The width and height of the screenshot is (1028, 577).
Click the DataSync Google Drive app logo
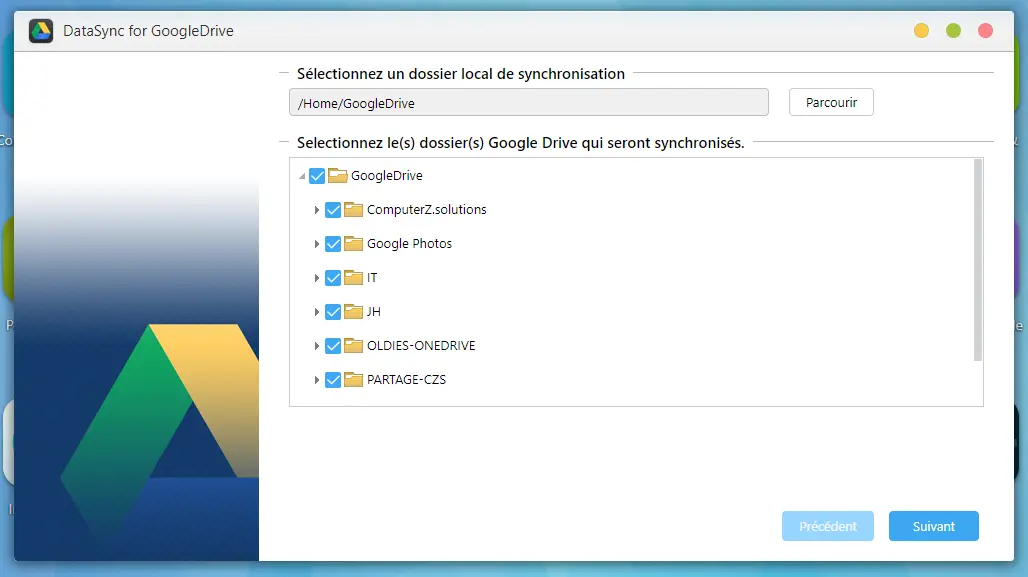39,30
